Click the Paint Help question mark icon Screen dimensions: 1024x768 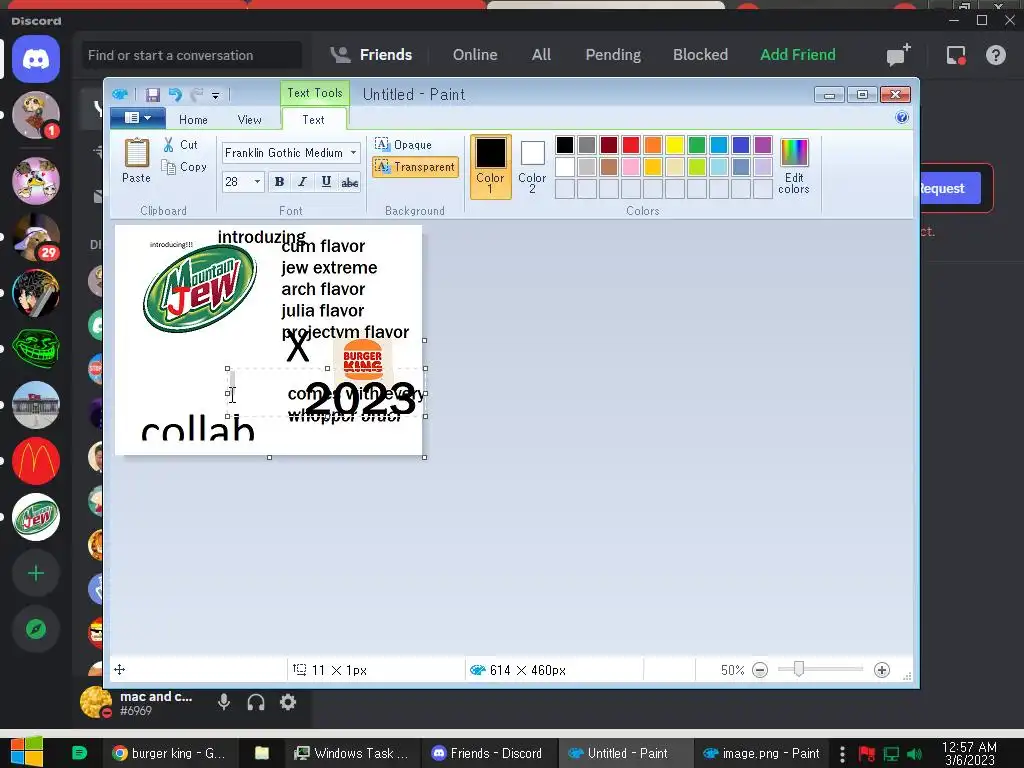902,118
